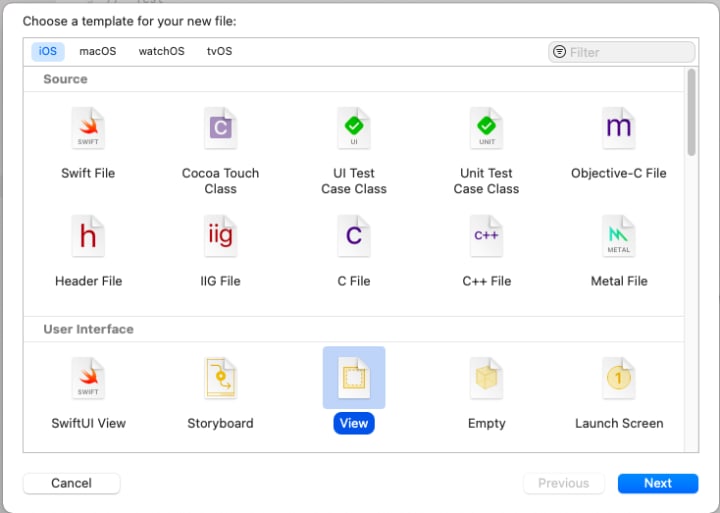Click the Next button

tap(658, 483)
